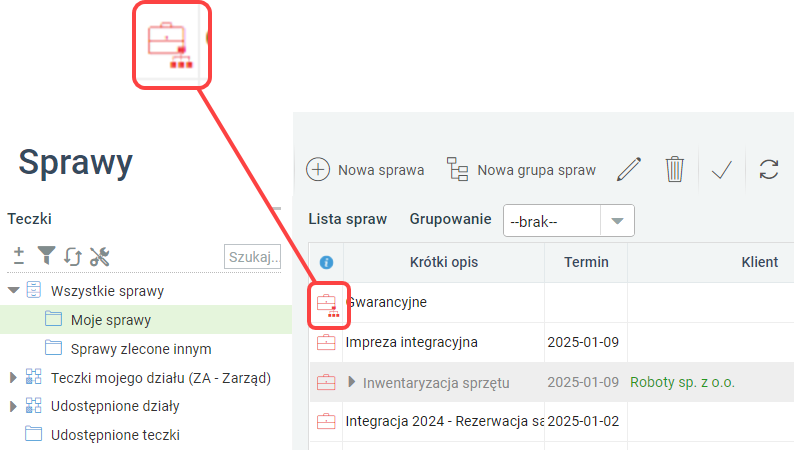Select Sprawy zlecone innym folder
The width and height of the screenshot is (794, 450).
141,349
